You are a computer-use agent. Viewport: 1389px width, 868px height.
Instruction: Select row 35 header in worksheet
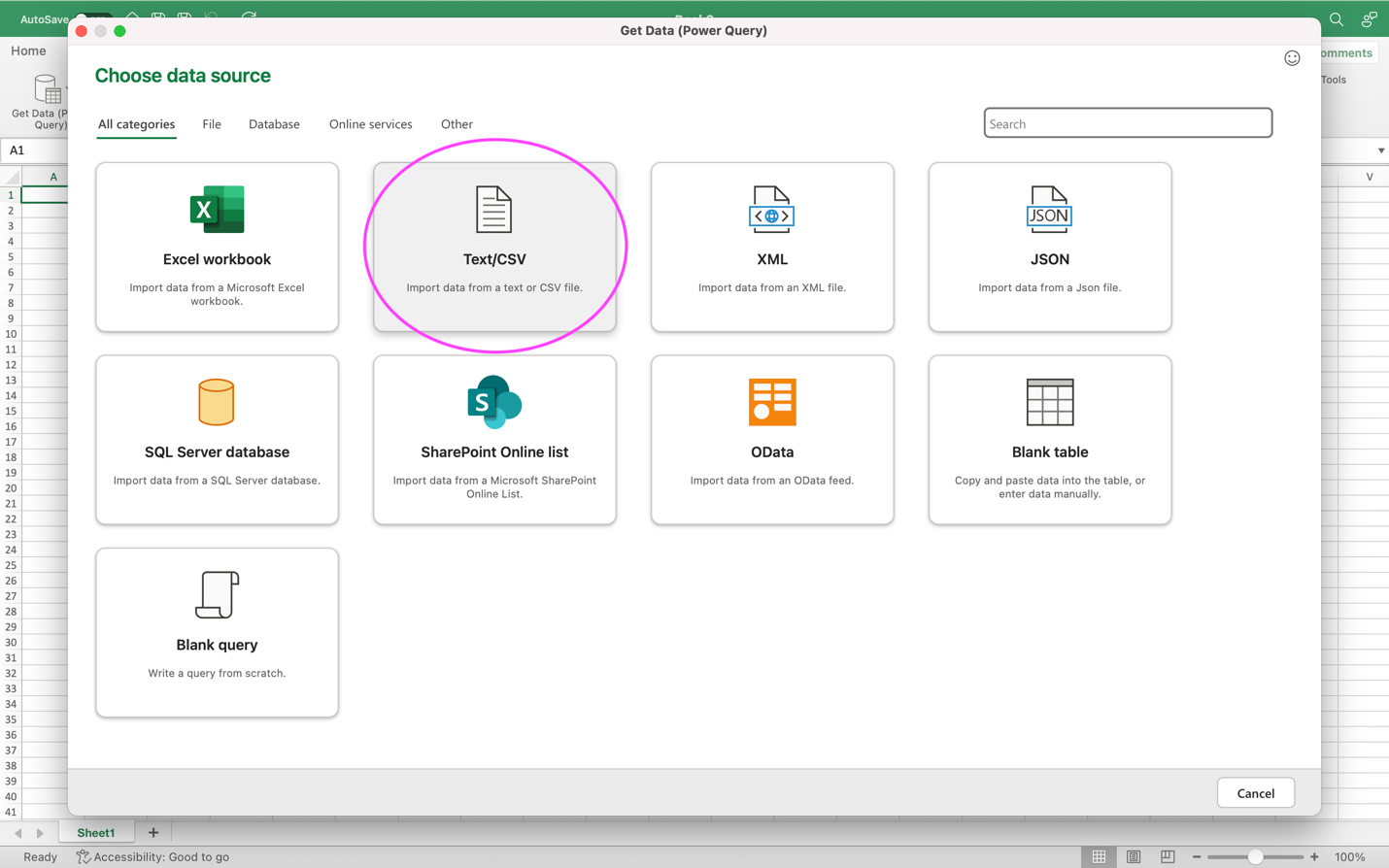pos(11,719)
